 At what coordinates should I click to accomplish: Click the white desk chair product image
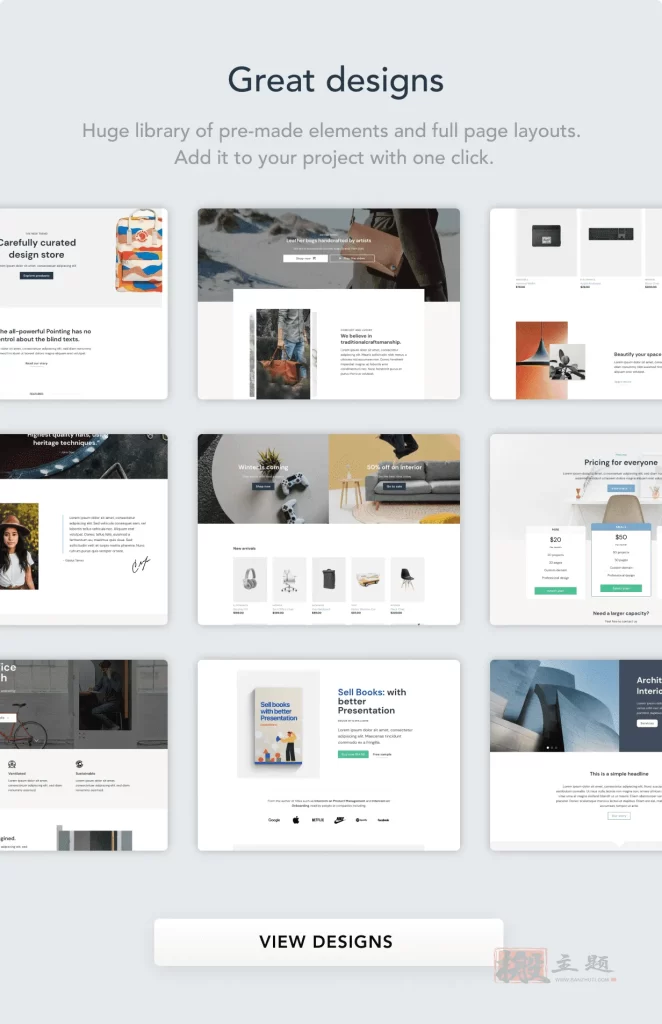(289, 580)
